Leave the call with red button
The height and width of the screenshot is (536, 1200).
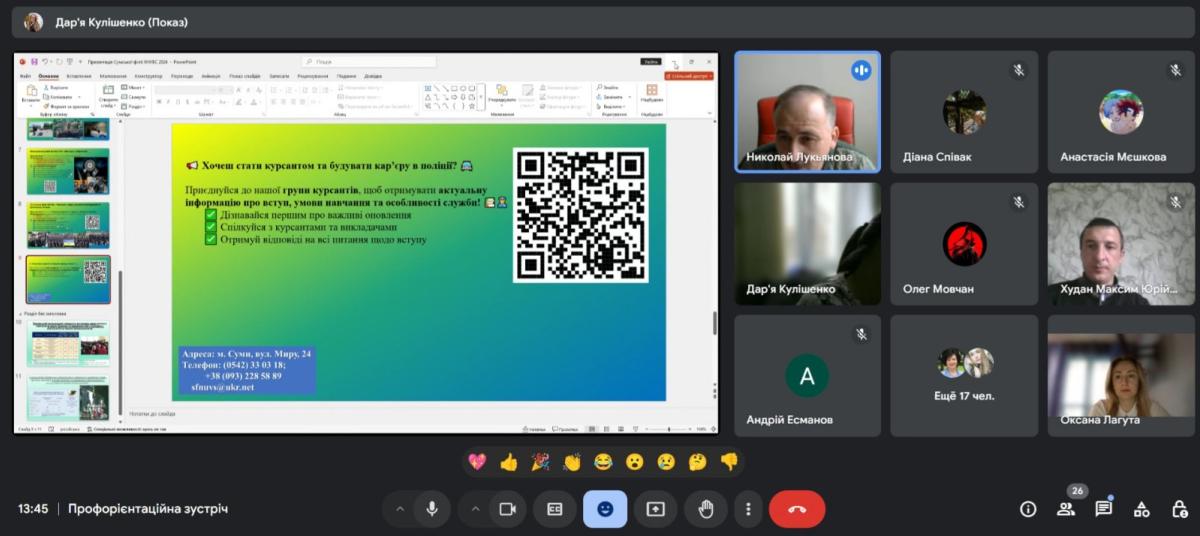[x=797, y=509]
